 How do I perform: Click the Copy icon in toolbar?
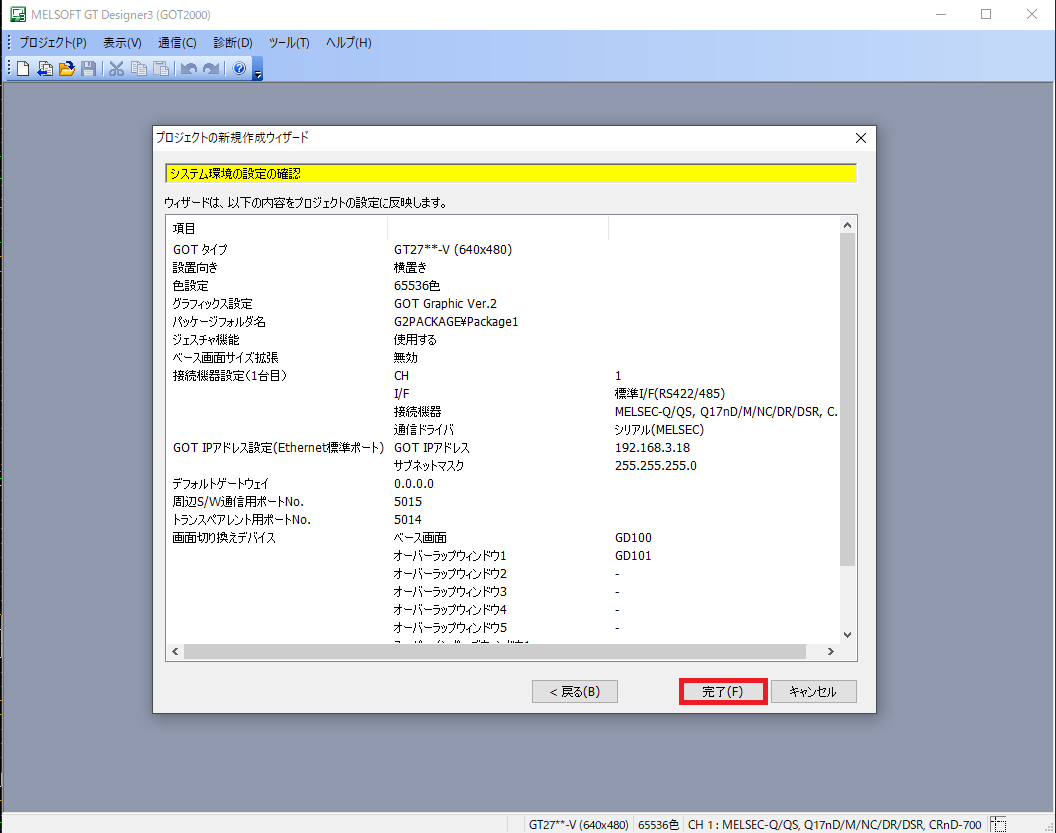pyautogui.click(x=138, y=69)
